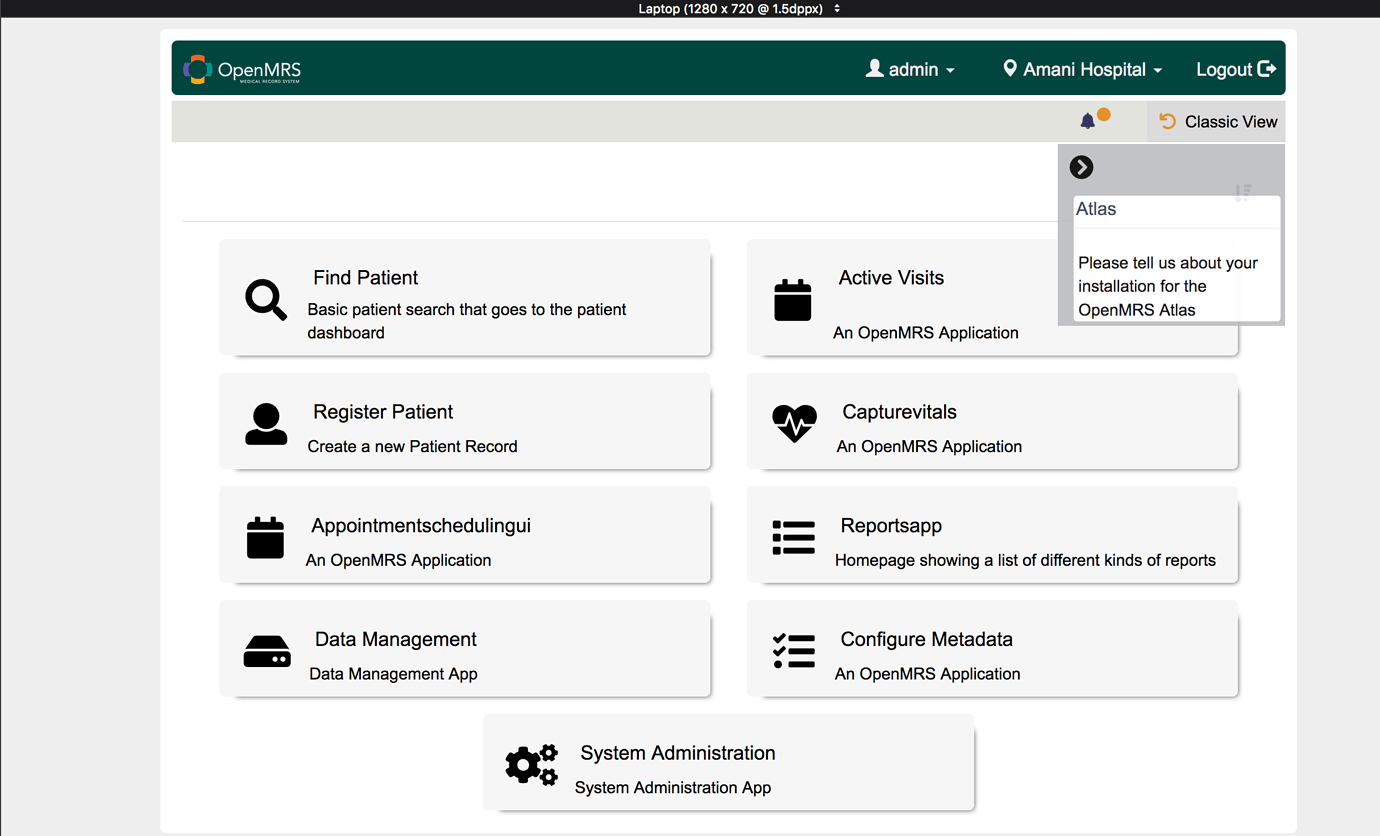
Task: Click the location pin beside Amani Hospital
Action: pos(1012,68)
